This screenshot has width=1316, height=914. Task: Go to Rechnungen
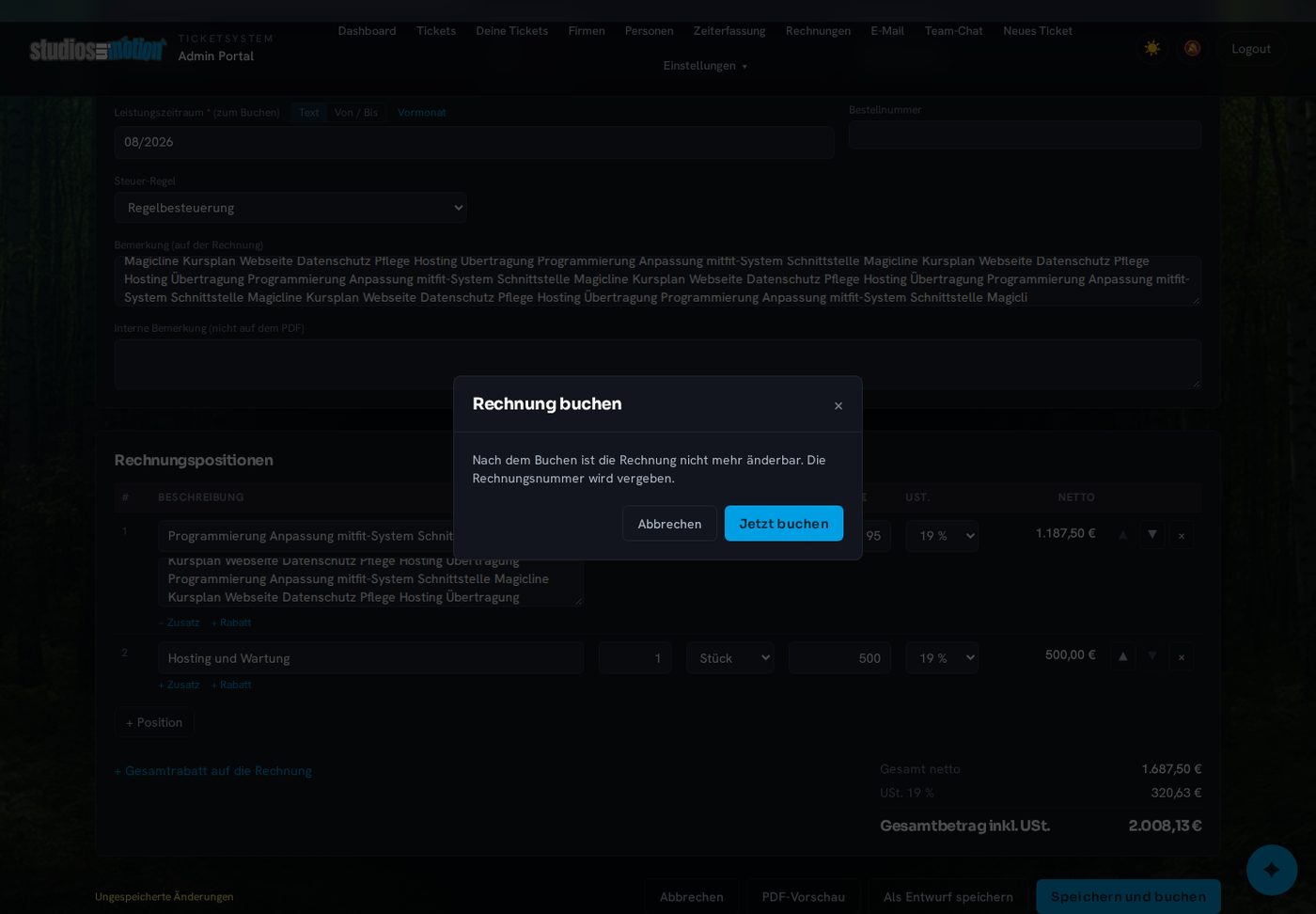[818, 31]
